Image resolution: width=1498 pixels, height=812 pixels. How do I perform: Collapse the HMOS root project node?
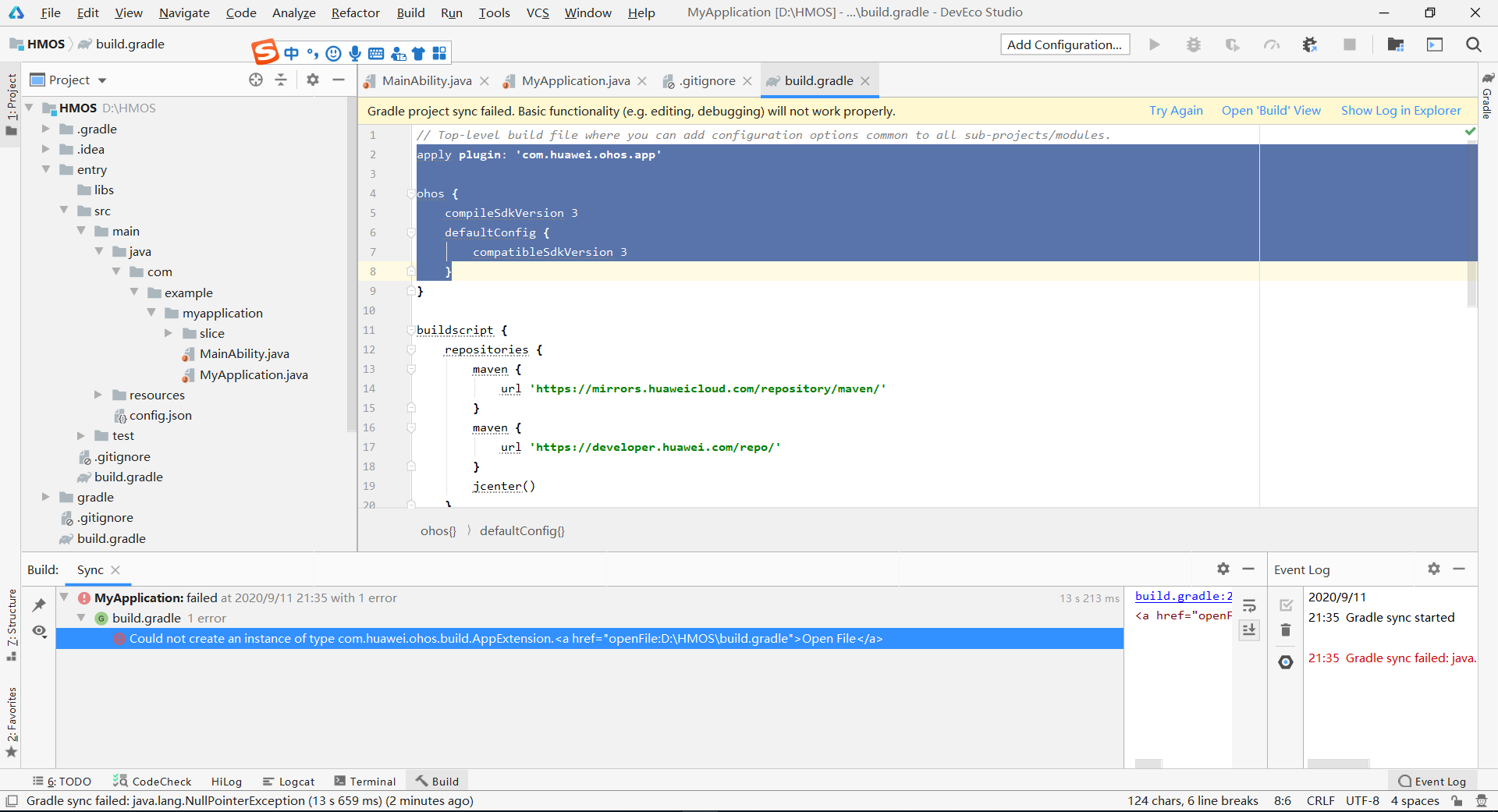pos(29,108)
